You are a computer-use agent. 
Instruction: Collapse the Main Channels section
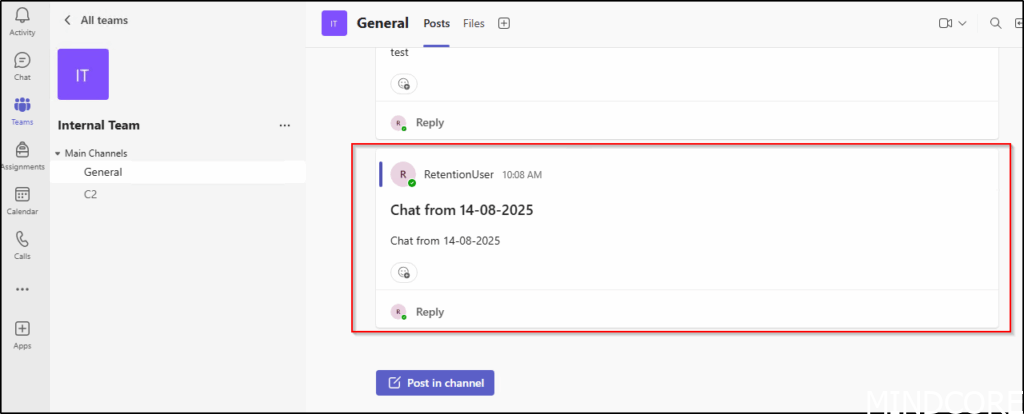58,153
